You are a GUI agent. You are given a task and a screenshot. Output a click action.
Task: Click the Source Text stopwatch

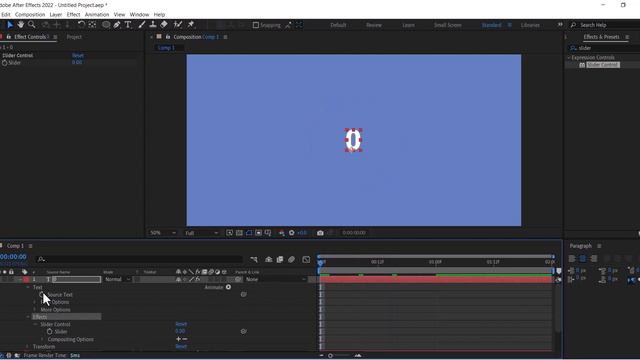[x=42, y=294]
